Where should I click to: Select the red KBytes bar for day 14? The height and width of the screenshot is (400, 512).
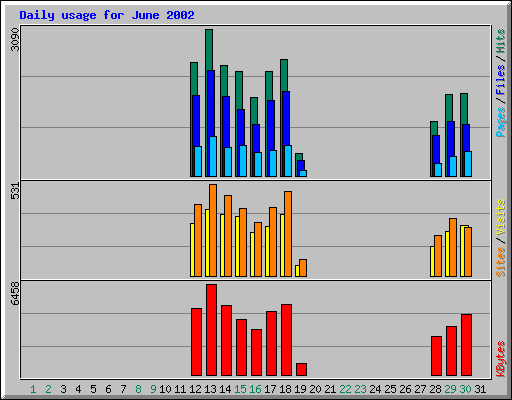click(226, 340)
